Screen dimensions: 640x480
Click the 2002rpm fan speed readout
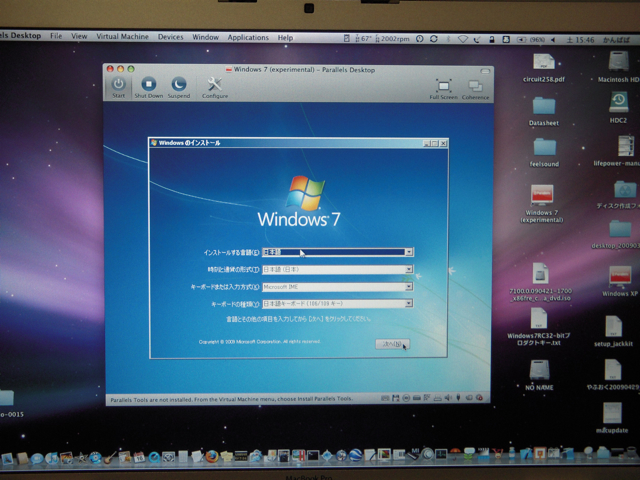[x=392, y=39]
